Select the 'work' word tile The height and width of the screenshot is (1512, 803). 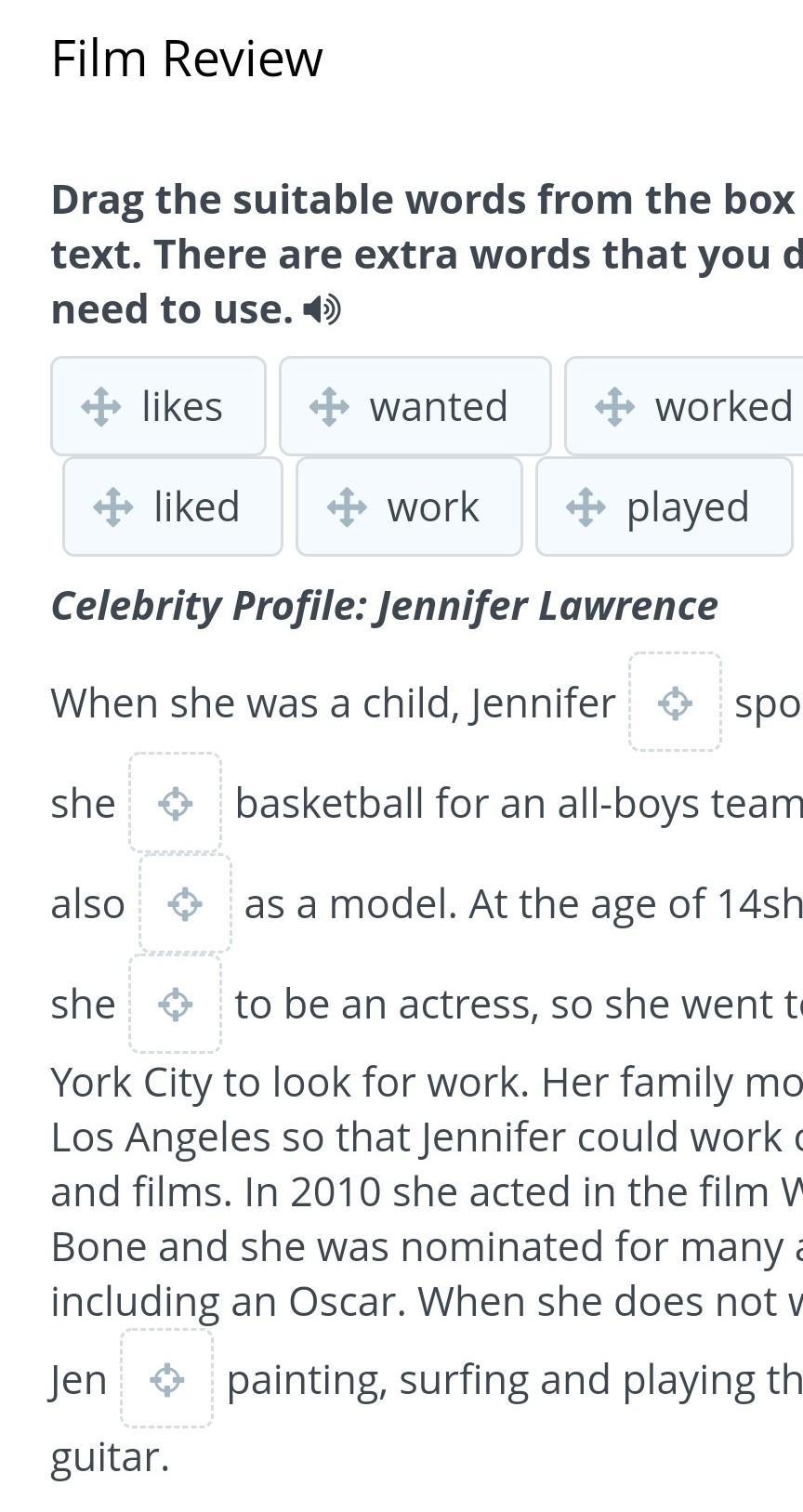(x=409, y=506)
